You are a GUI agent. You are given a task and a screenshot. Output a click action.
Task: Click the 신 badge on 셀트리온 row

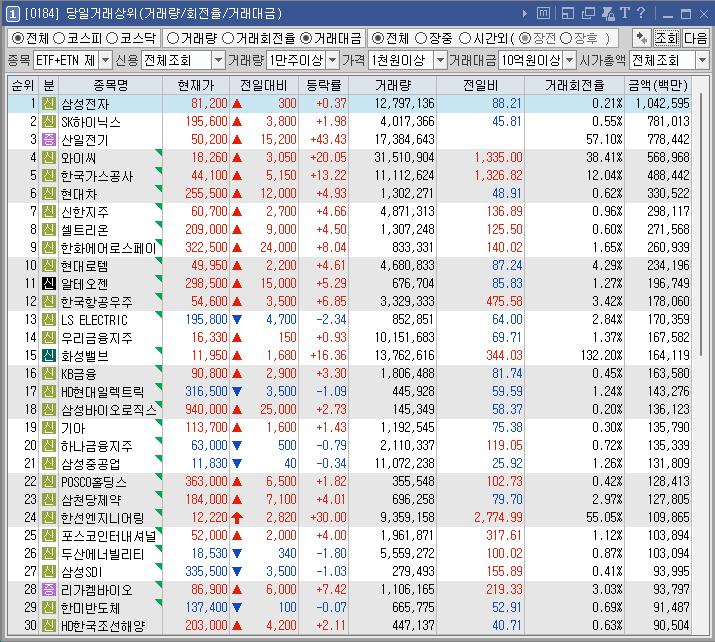point(49,230)
